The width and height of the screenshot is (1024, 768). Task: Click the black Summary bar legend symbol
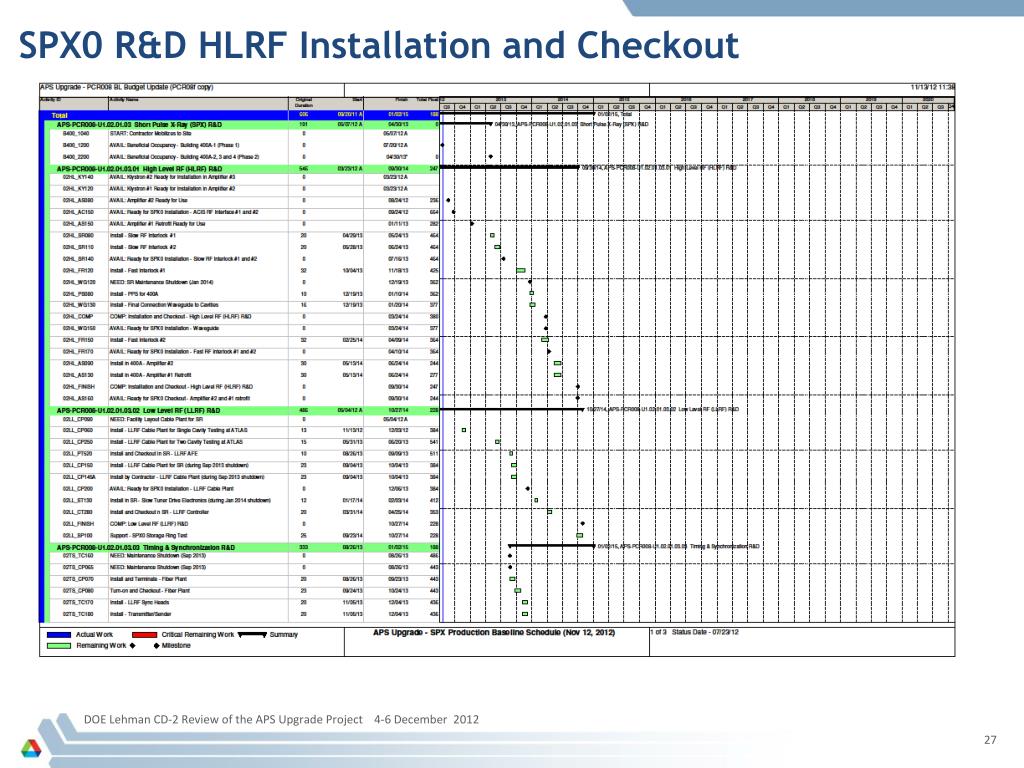252,635
